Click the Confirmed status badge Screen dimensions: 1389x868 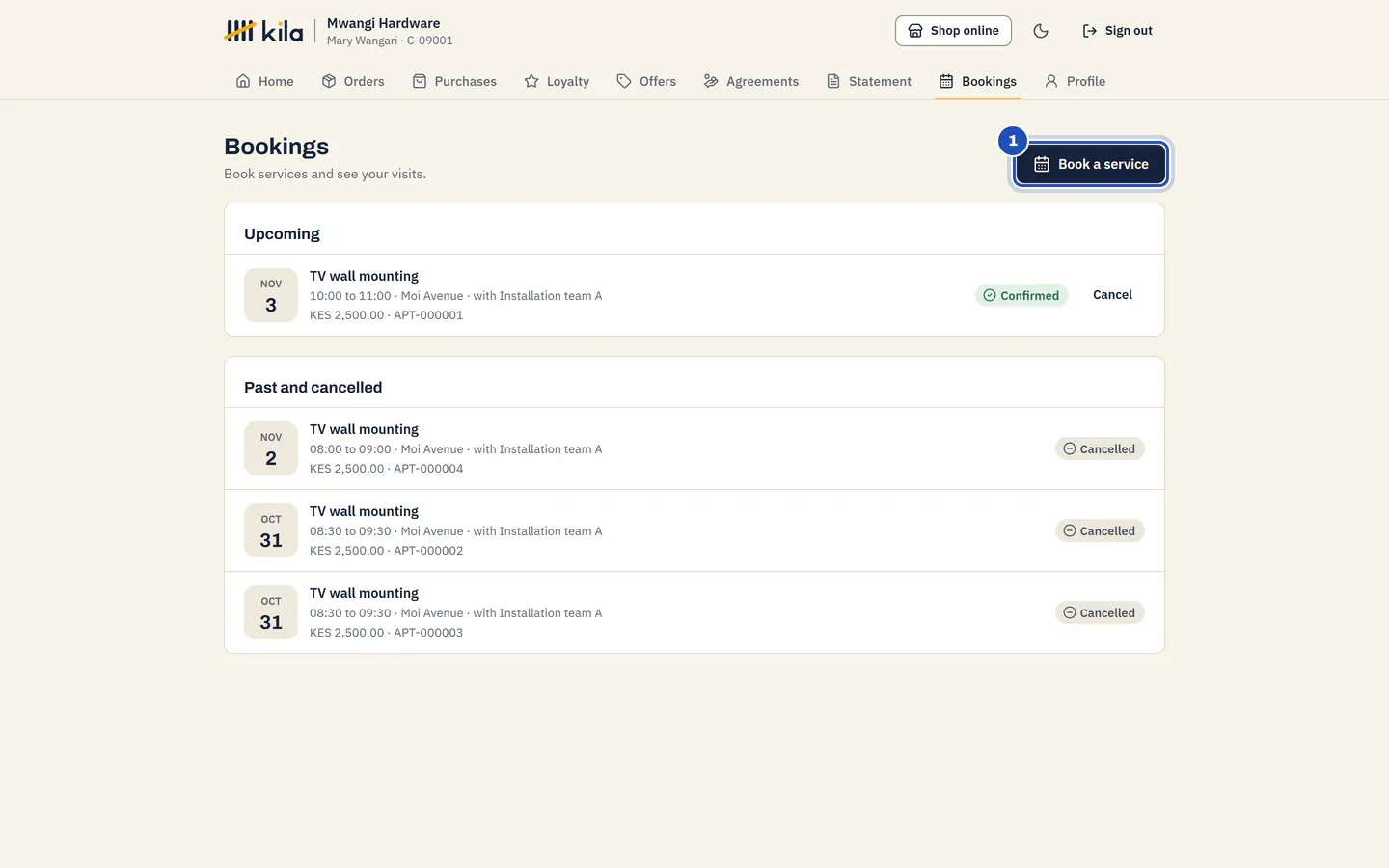[x=1021, y=295]
